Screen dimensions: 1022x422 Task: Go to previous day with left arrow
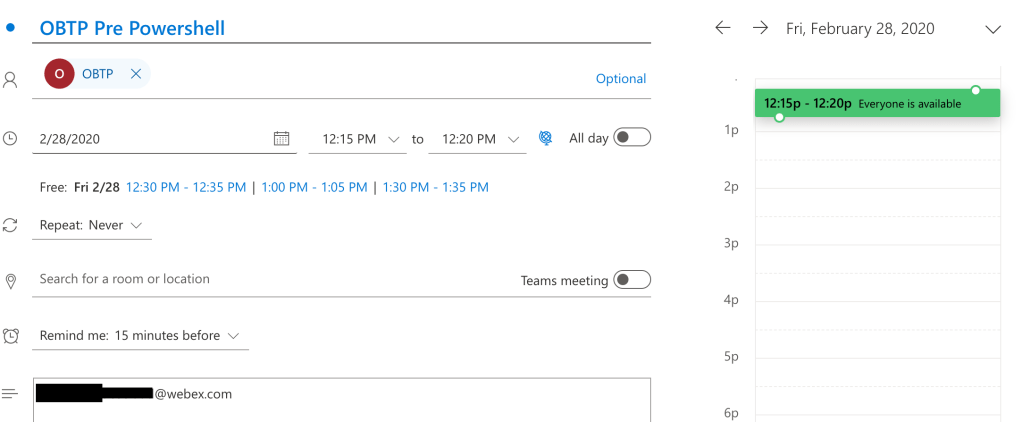point(723,29)
